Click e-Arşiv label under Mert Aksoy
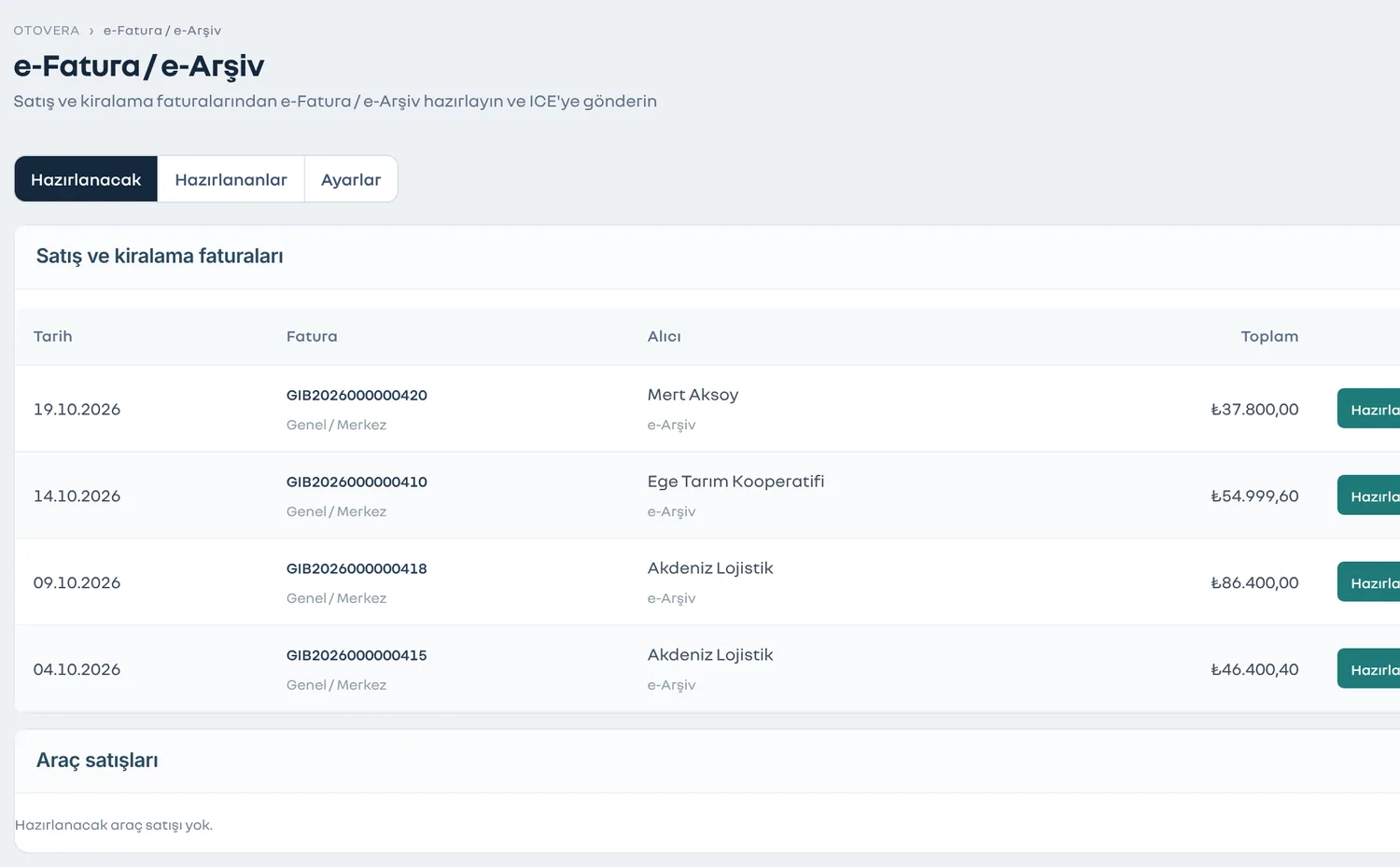 pyautogui.click(x=671, y=425)
